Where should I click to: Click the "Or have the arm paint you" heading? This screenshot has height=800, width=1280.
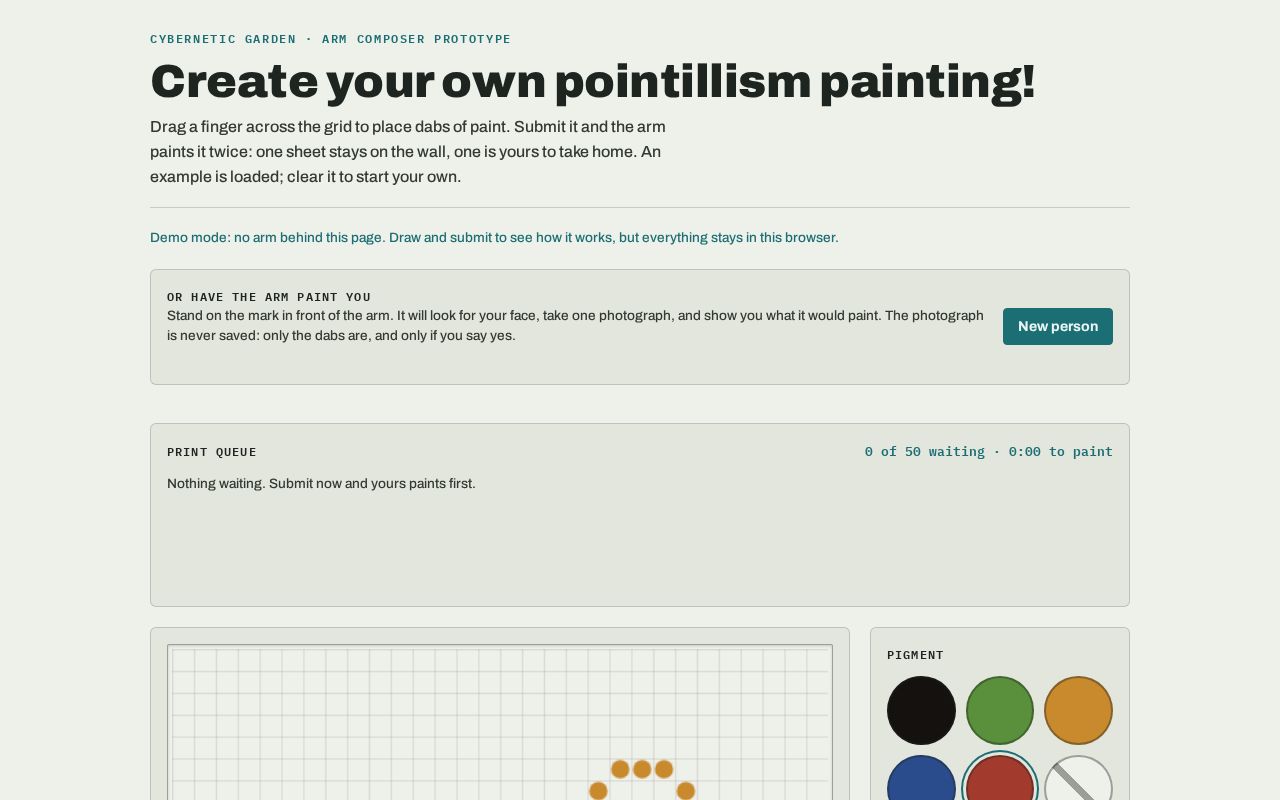pos(269,297)
